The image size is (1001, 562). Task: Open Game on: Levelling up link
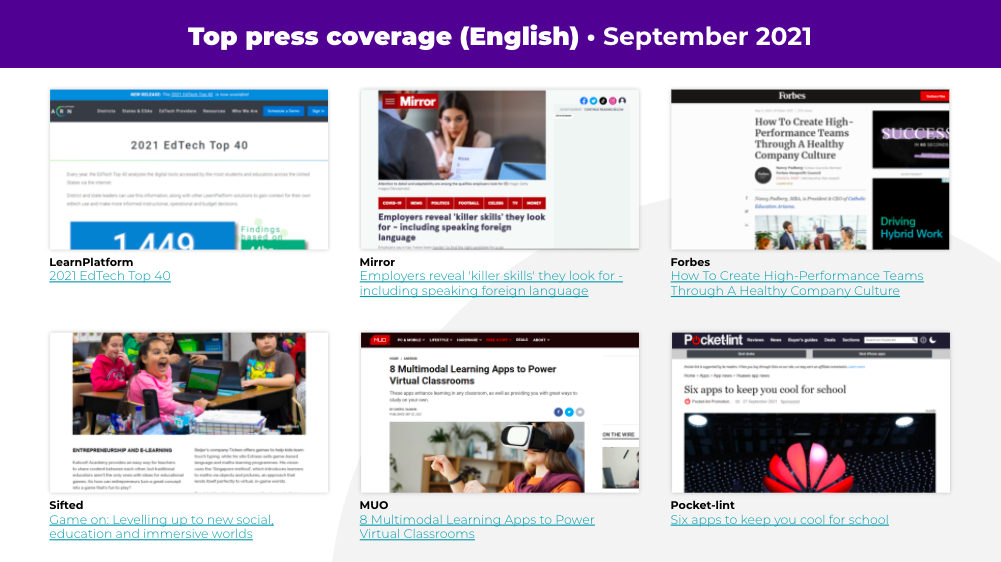[162, 527]
